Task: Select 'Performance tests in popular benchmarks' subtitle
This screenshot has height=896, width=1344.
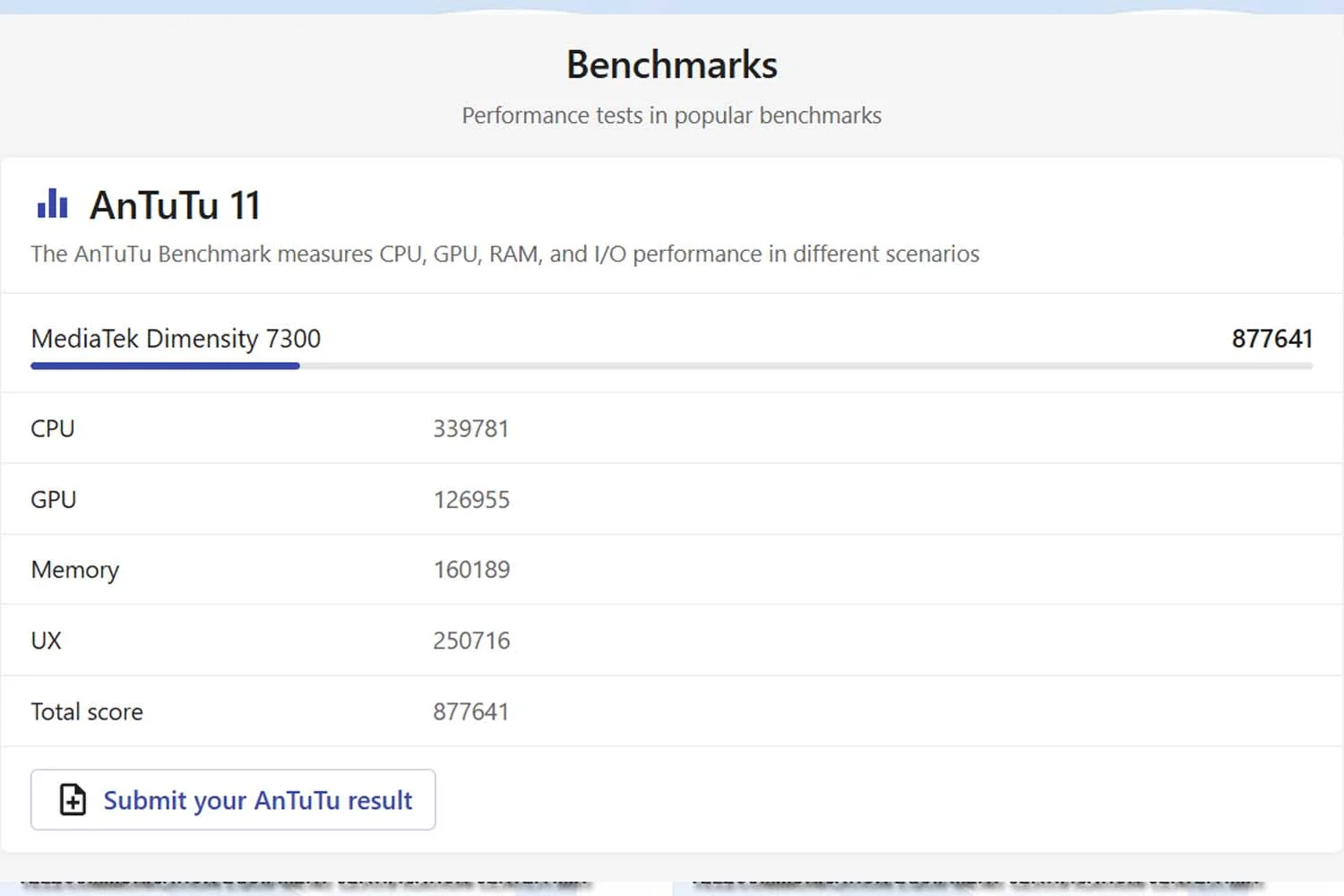Action: pos(671,116)
